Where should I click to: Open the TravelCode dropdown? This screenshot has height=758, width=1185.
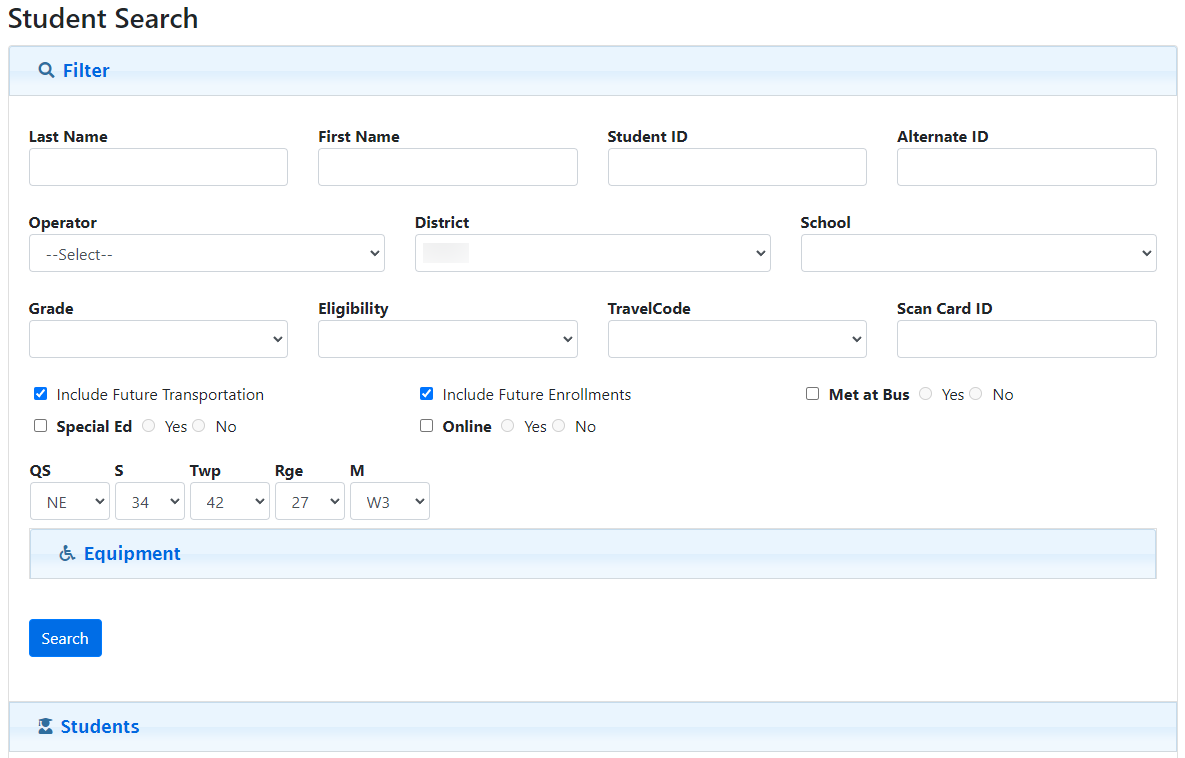tap(736, 340)
